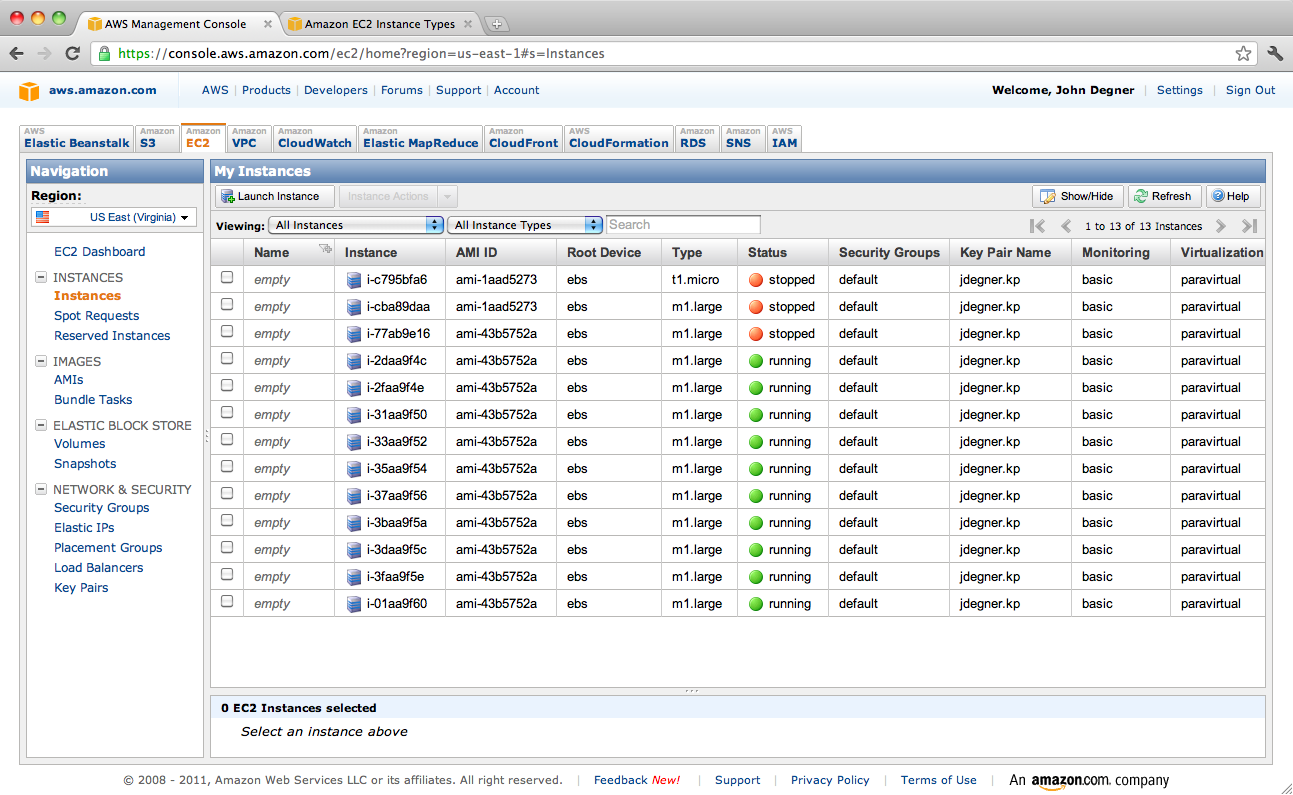1293x795 pixels.
Task: Click the Refresh button
Action: [1164, 197]
